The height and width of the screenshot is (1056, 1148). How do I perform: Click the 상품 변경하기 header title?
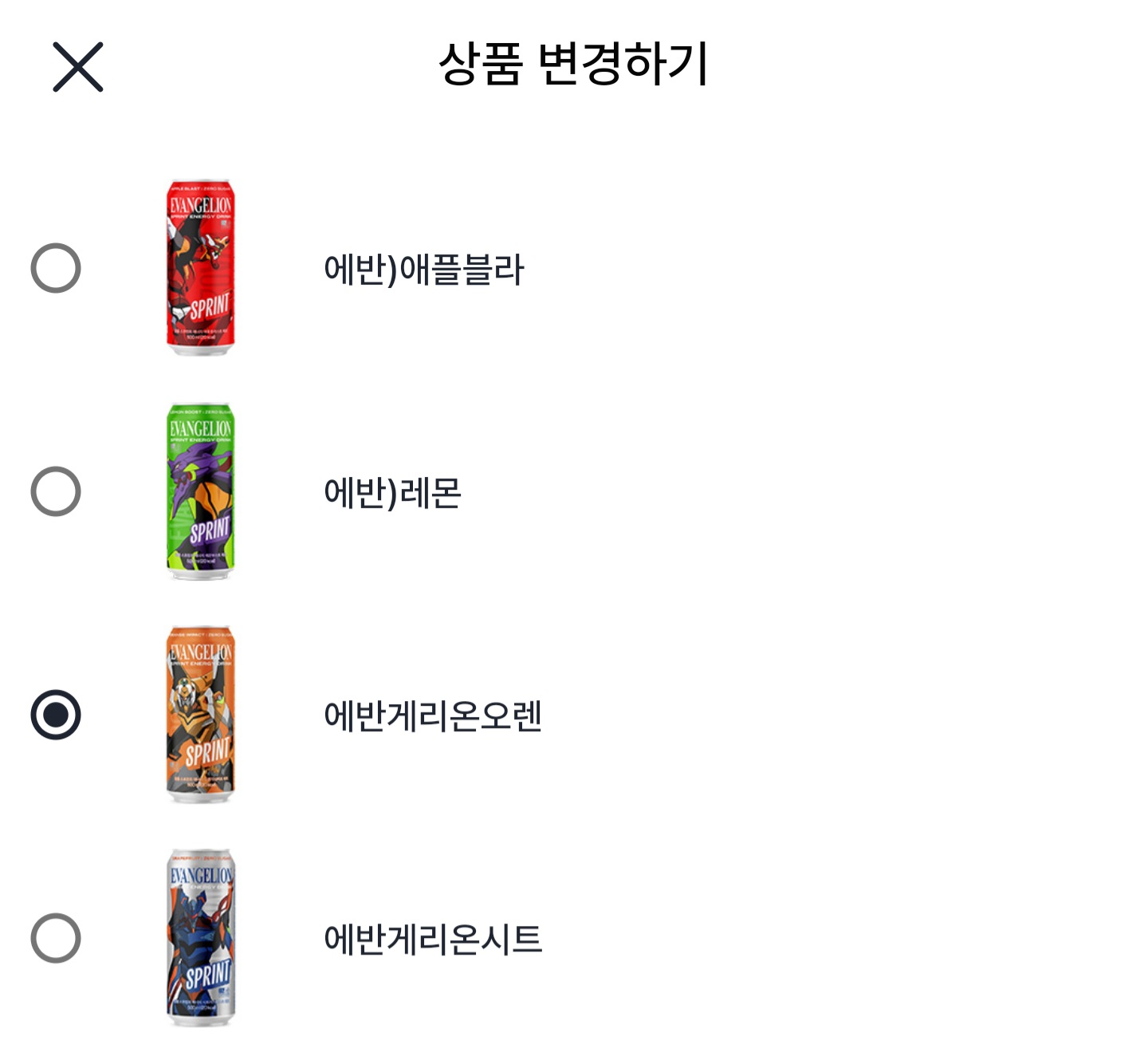(x=573, y=64)
